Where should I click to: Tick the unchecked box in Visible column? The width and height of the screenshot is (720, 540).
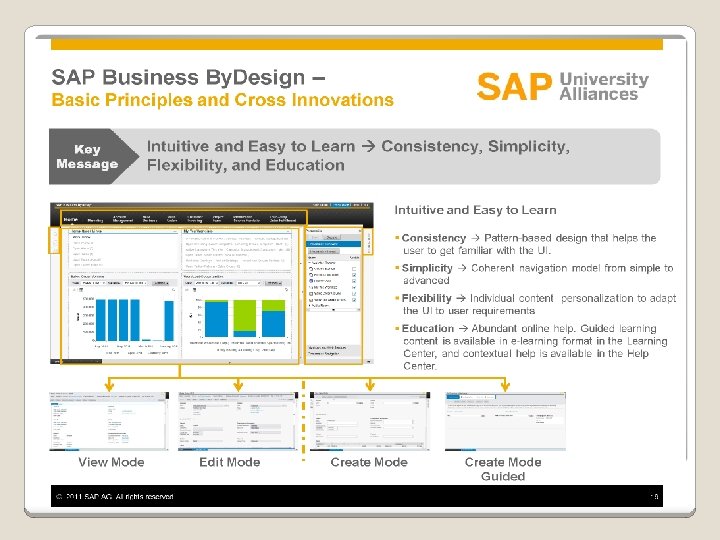point(354,269)
